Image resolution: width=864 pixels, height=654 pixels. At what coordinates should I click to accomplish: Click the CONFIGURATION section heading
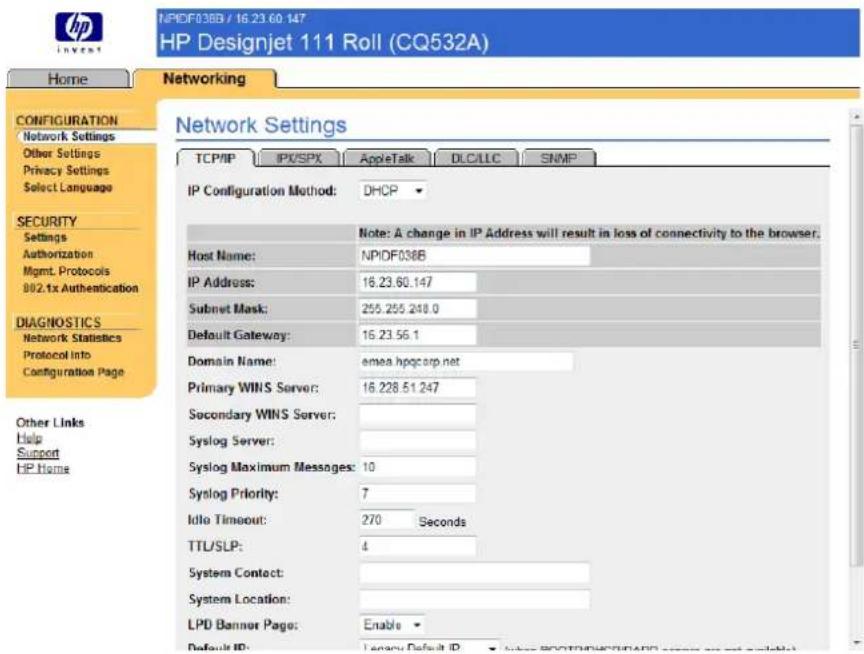click(x=67, y=120)
